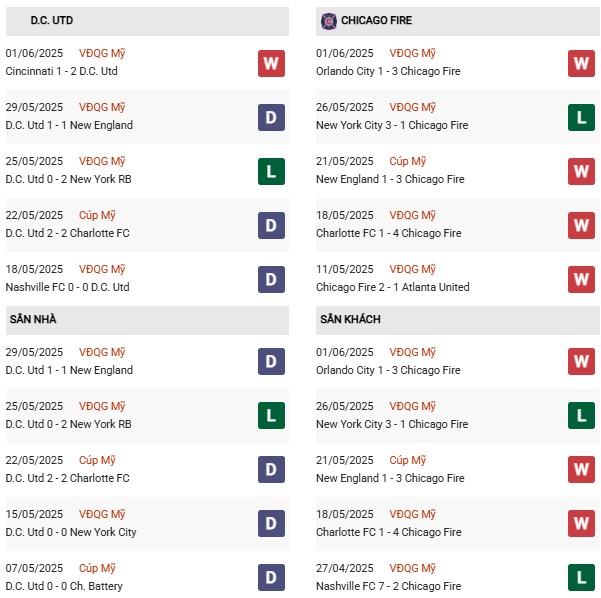Select the D.C. UTD header tab

pyautogui.click(x=52, y=20)
